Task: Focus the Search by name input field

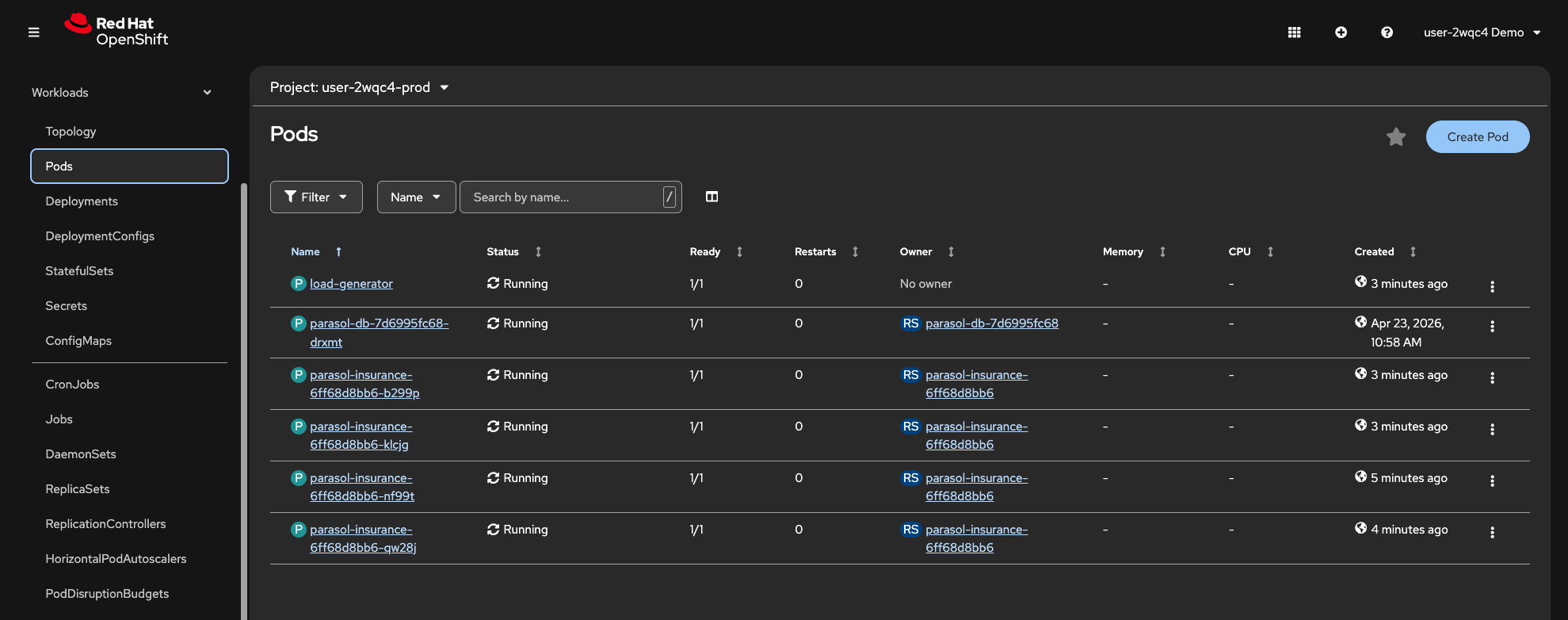Action: pyautogui.click(x=564, y=197)
